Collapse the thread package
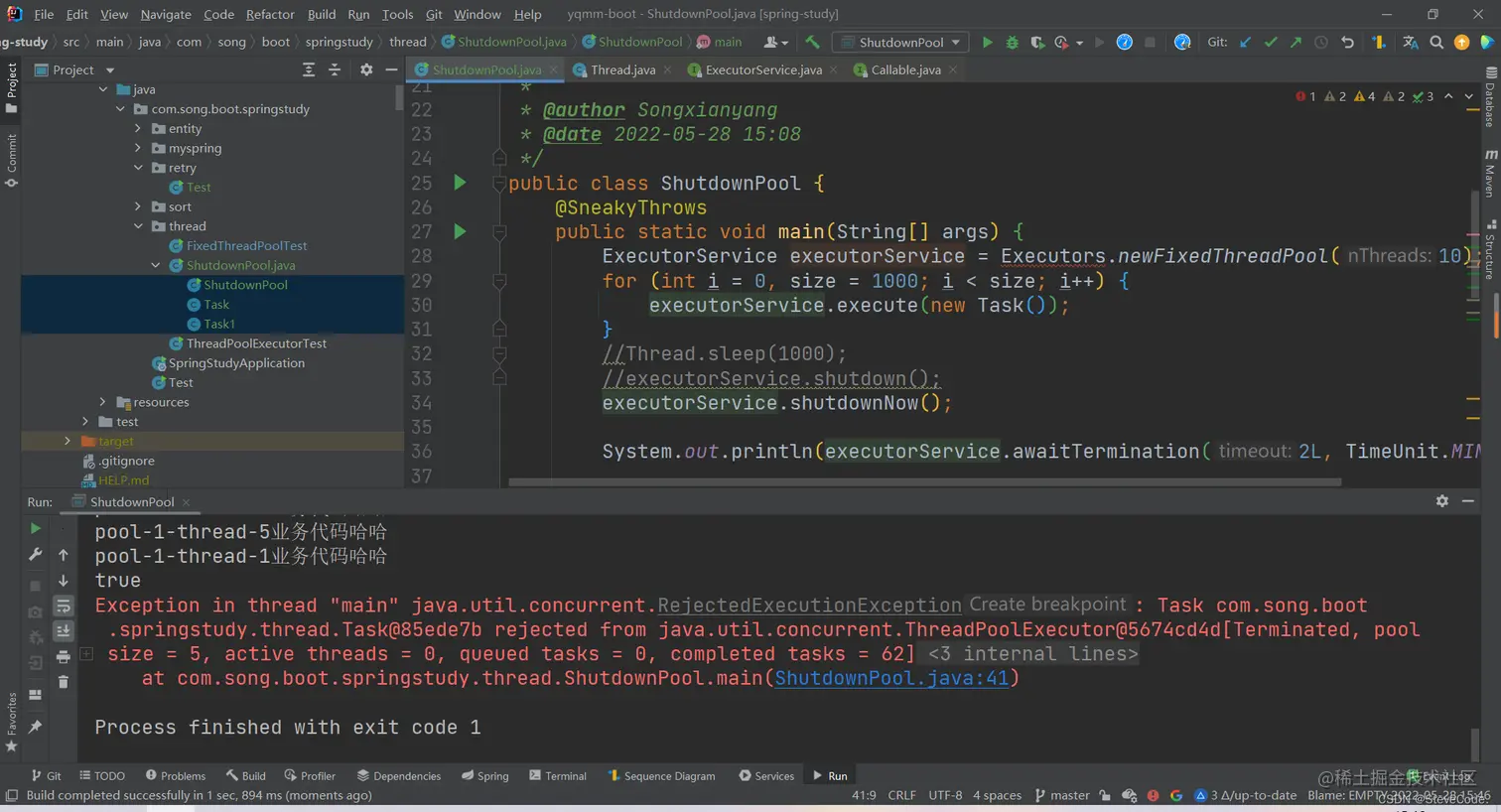 coord(138,226)
